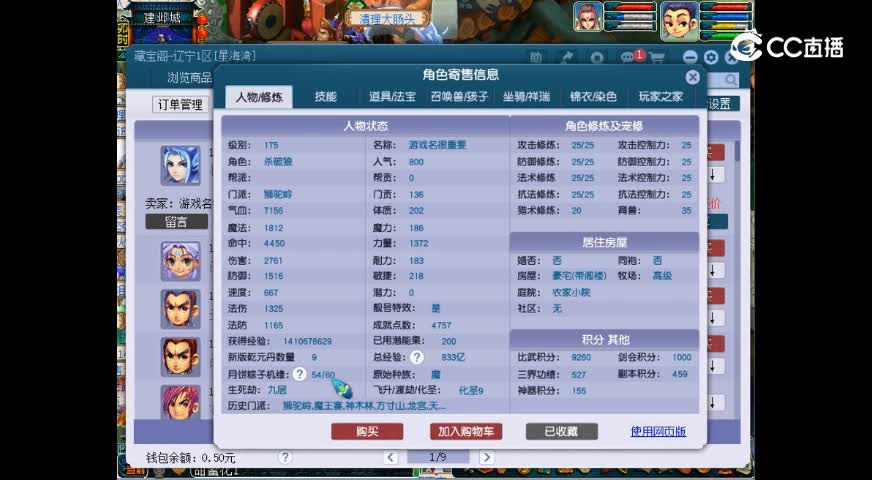Image resolution: width=872 pixels, height=480 pixels.
Task: Click the 人物状态 section header
Action: (x=365, y=126)
